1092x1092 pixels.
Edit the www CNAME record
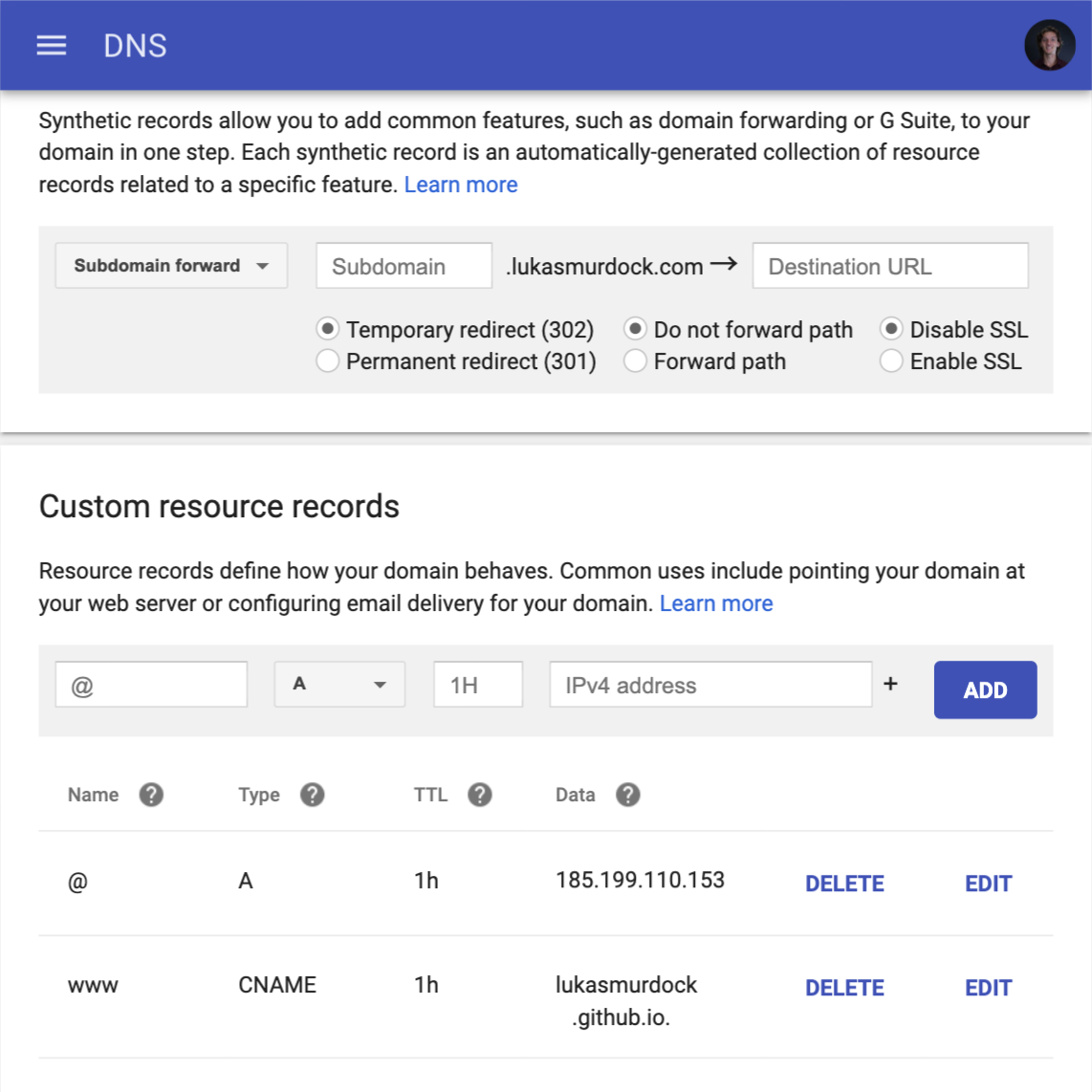point(988,988)
